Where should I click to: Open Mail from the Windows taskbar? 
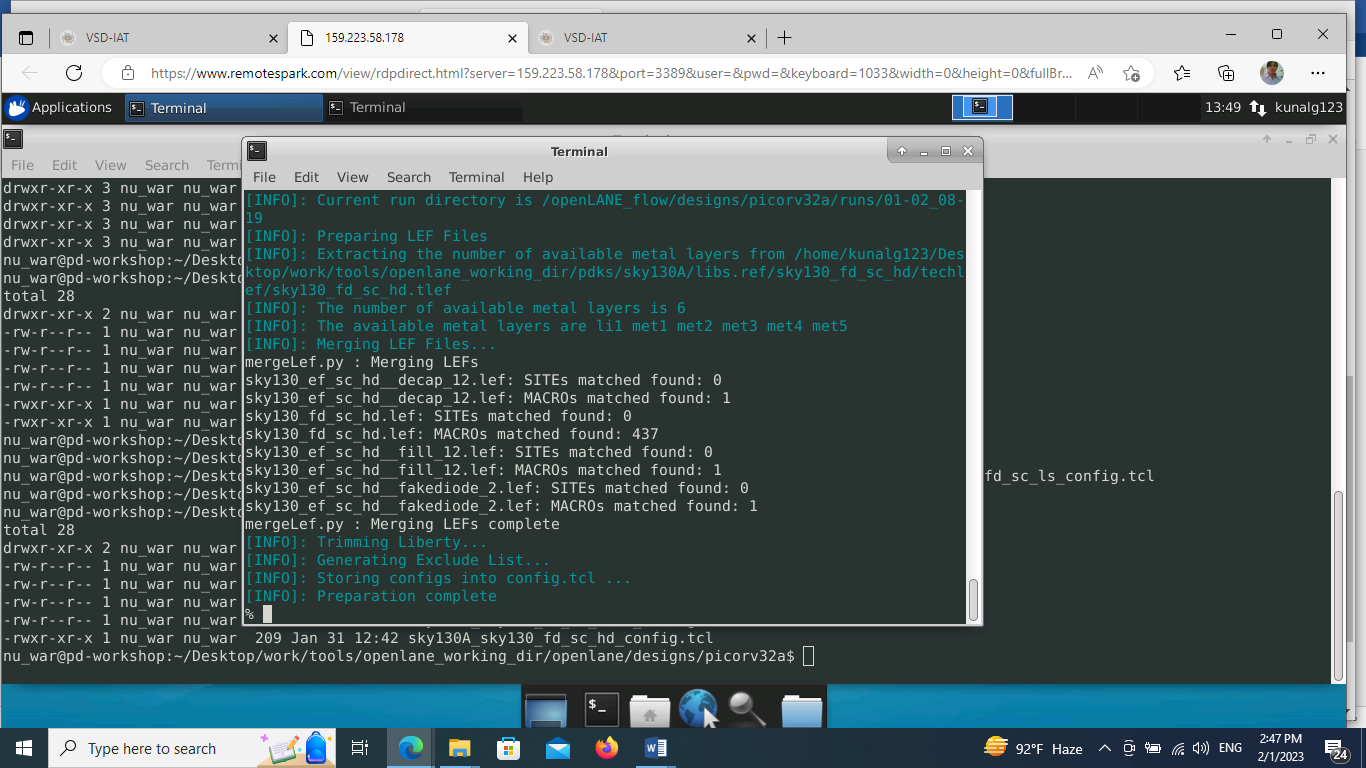tap(557, 748)
